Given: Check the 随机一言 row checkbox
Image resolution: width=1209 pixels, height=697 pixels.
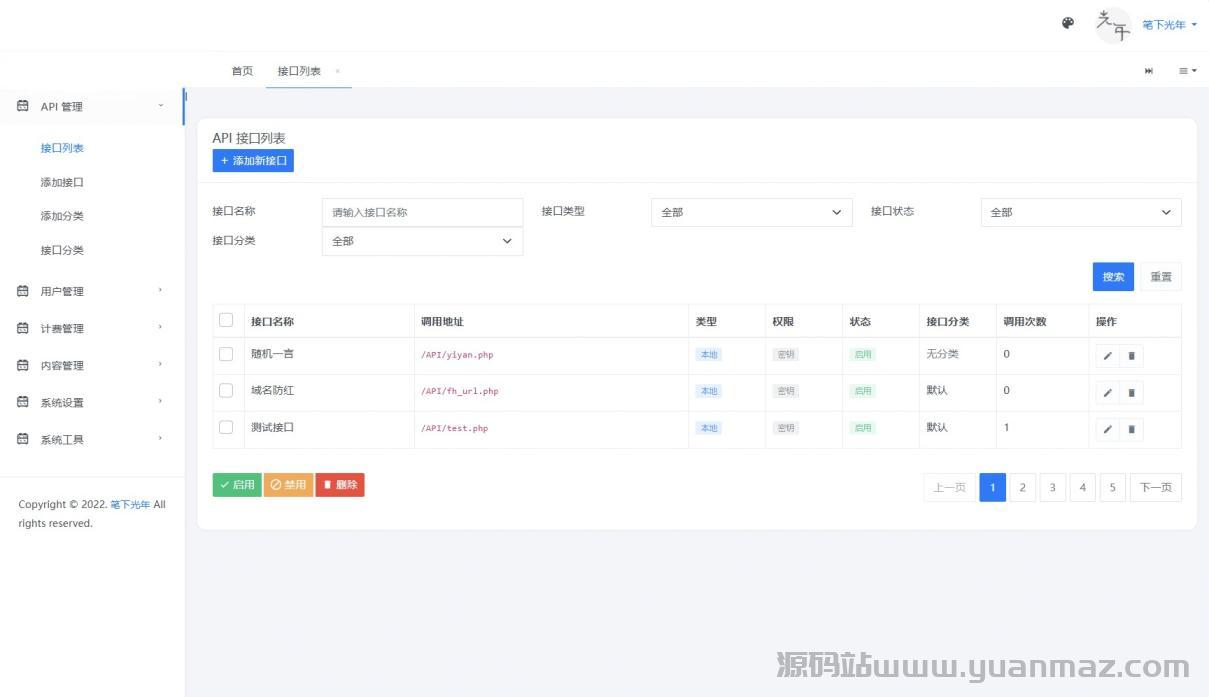Looking at the screenshot, I should [x=226, y=354].
